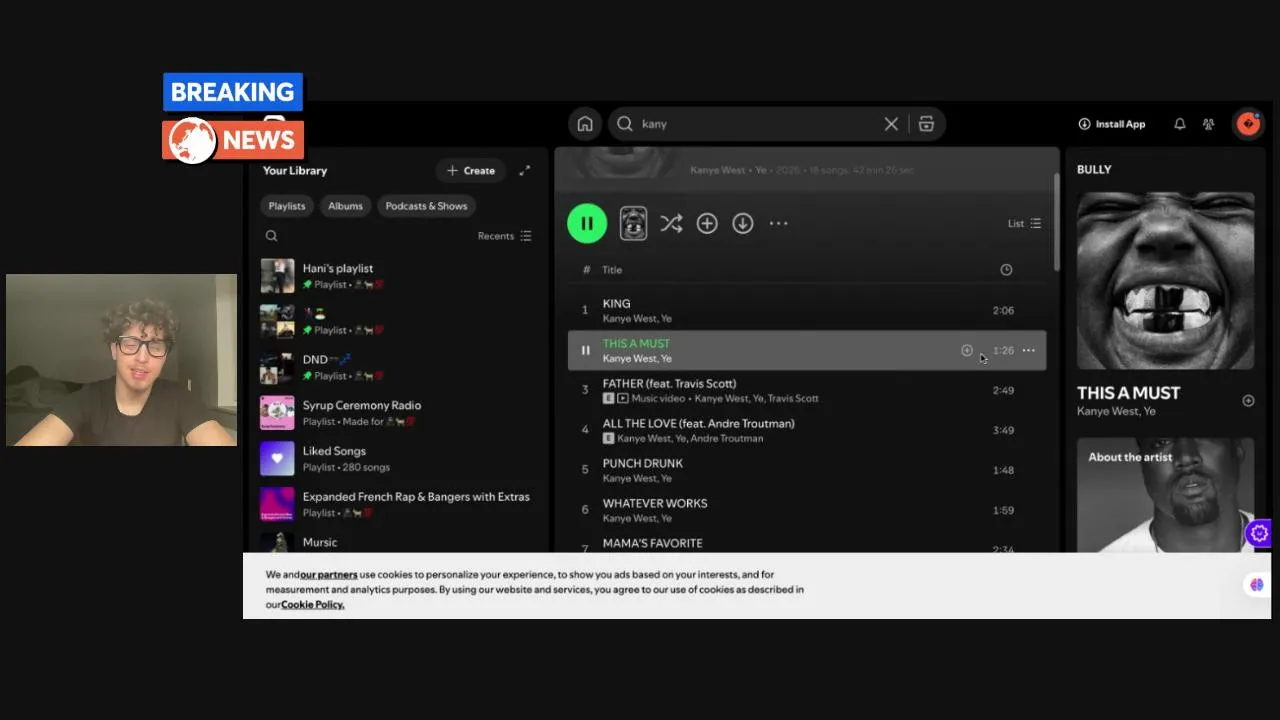This screenshot has width=1280, height=720.
Task: Open the Recents sort dropdown
Action: coord(505,236)
